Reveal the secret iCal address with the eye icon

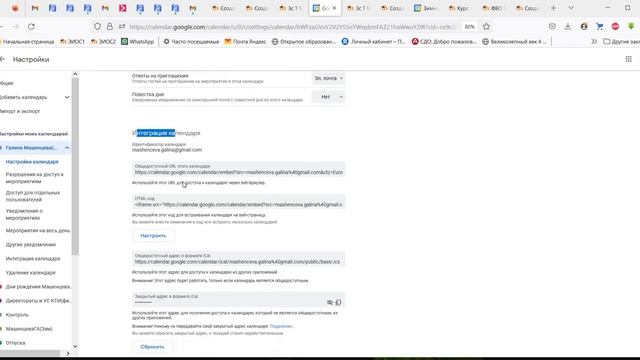(x=330, y=302)
